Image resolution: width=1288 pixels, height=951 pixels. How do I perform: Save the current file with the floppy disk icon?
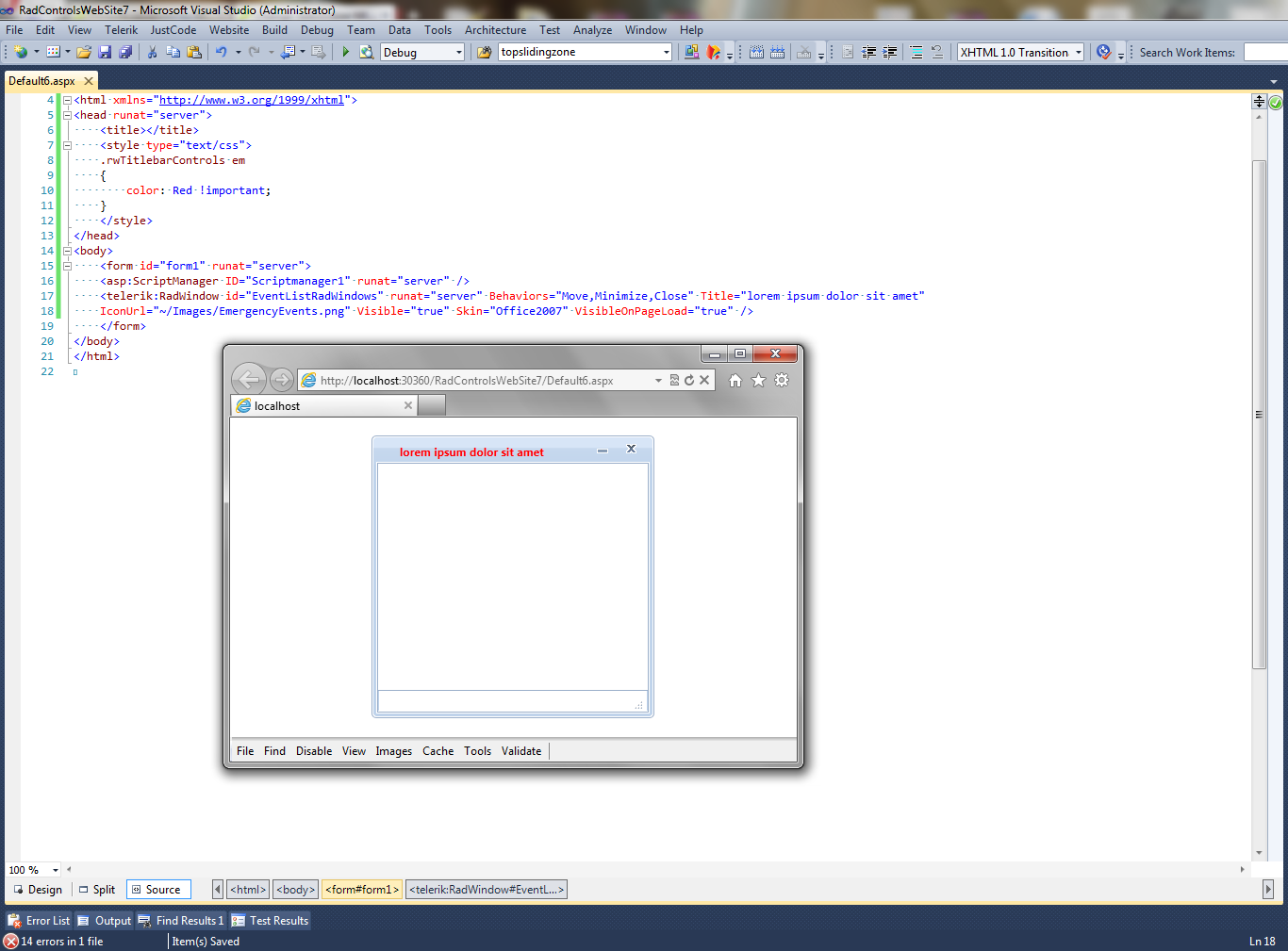[x=105, y=52]
